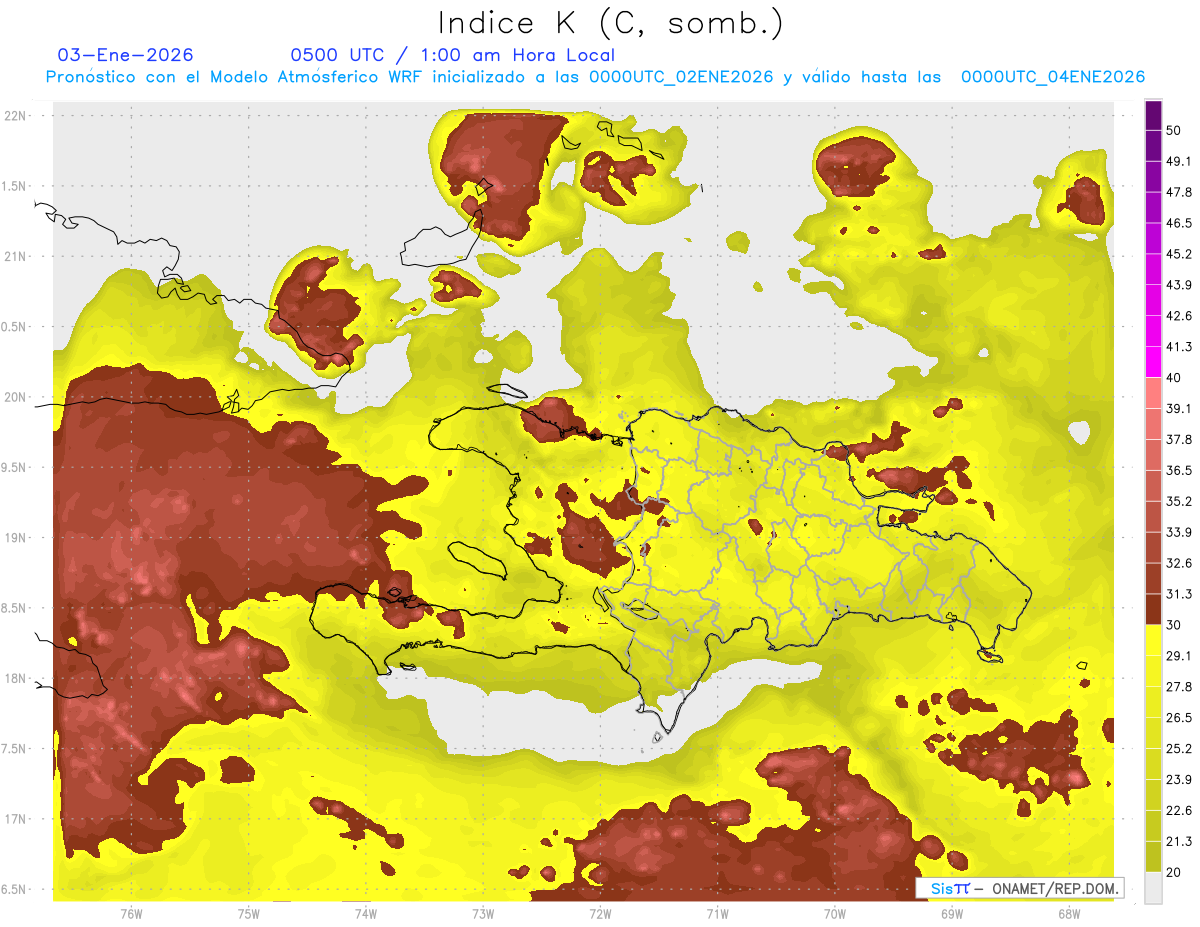Click the '73W' longitude axis label
Viewport: 1200px width, 927px height.
coord(483,914)
